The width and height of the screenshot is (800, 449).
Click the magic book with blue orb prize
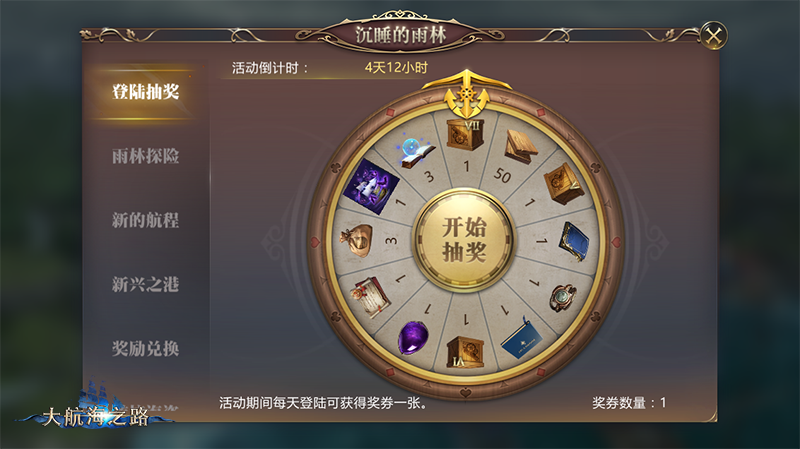pos(416,152)
